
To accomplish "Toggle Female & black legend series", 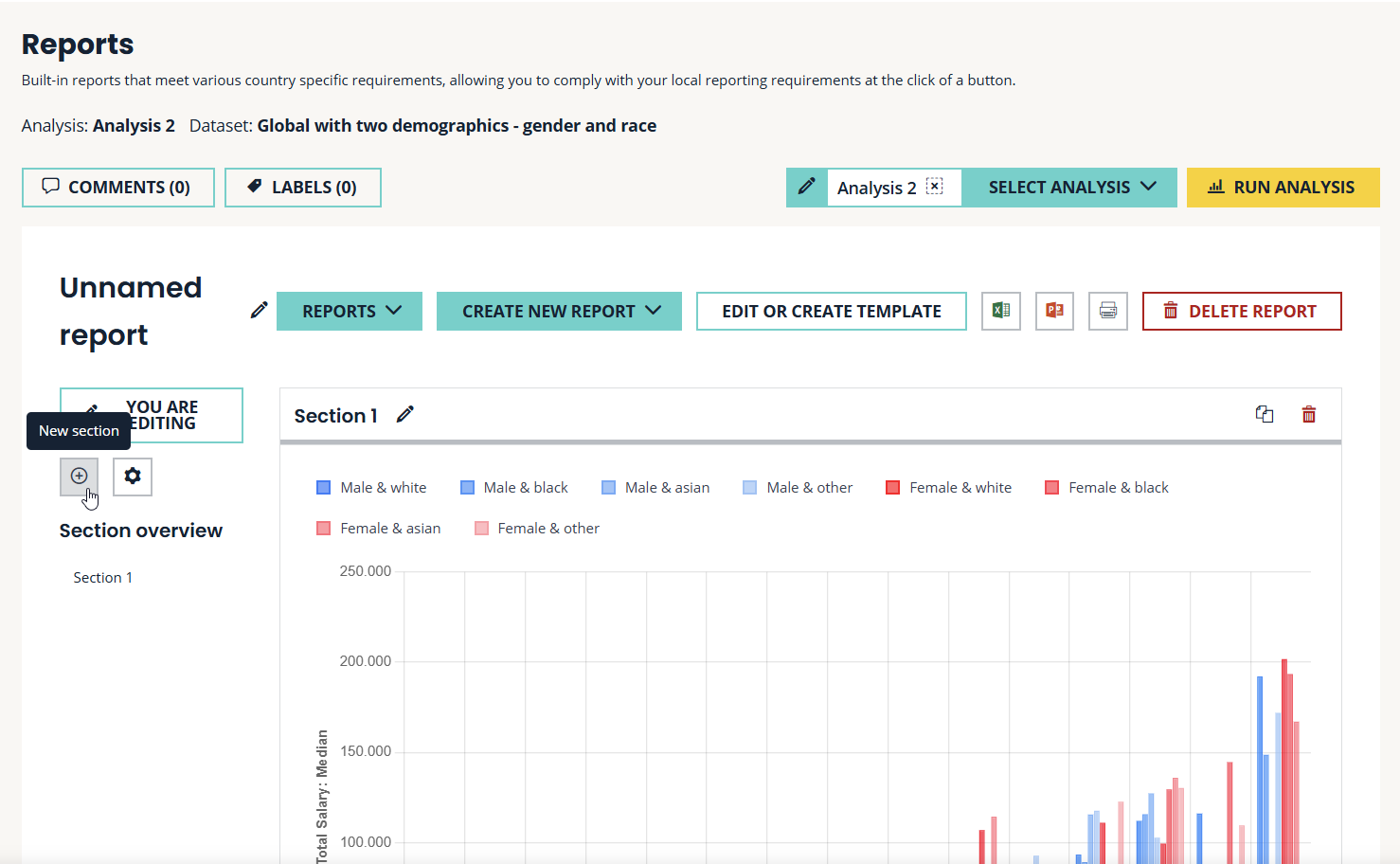I will point(1106,488).
